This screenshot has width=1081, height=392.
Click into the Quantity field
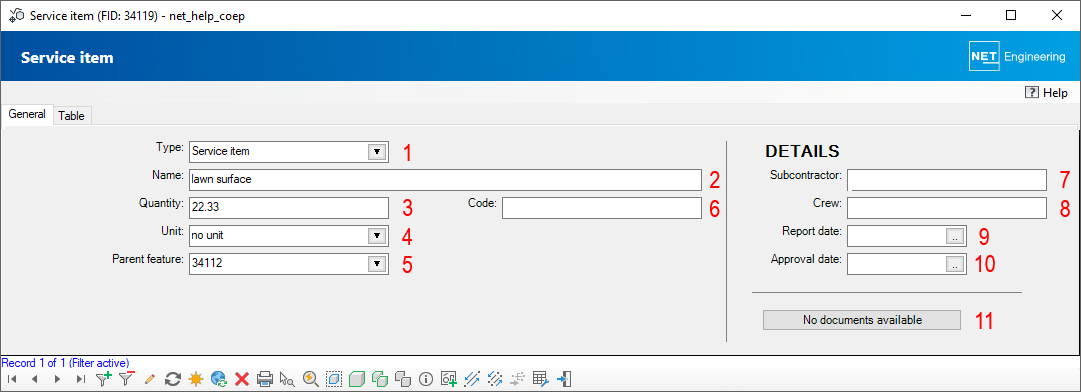(x=289, y=207)
